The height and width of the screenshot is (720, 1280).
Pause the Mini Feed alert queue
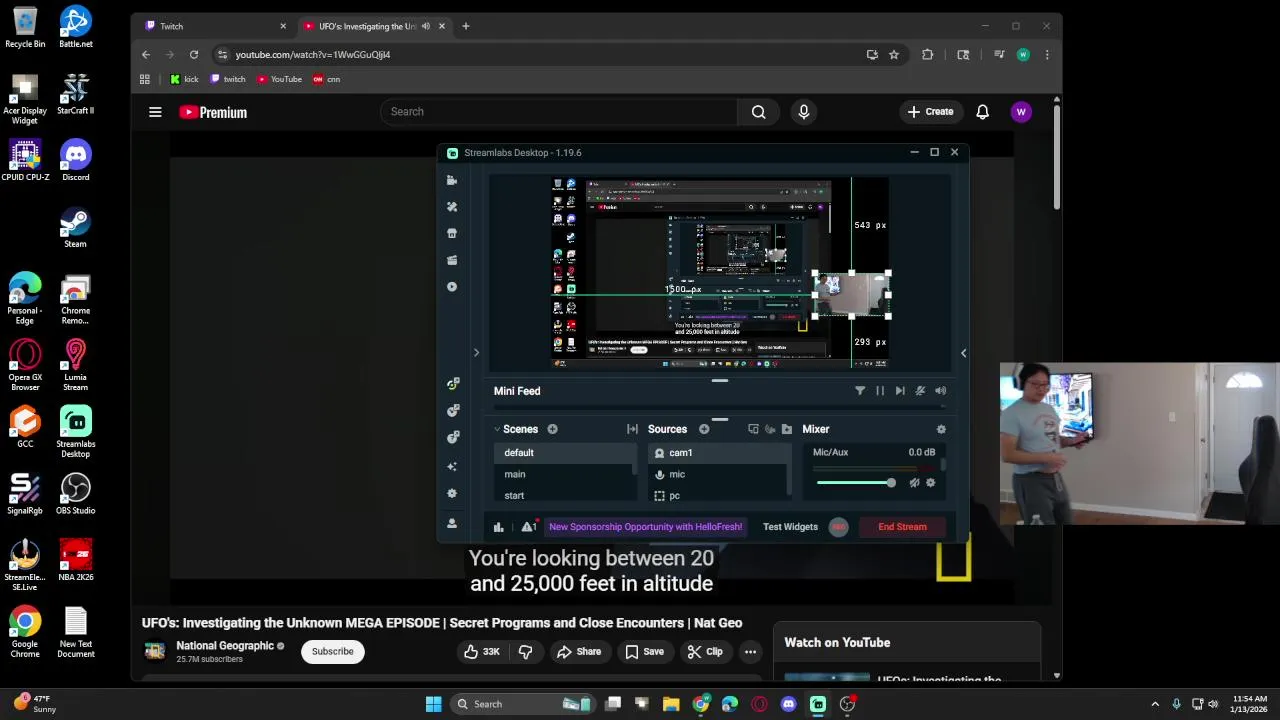(x=880, y=391)
